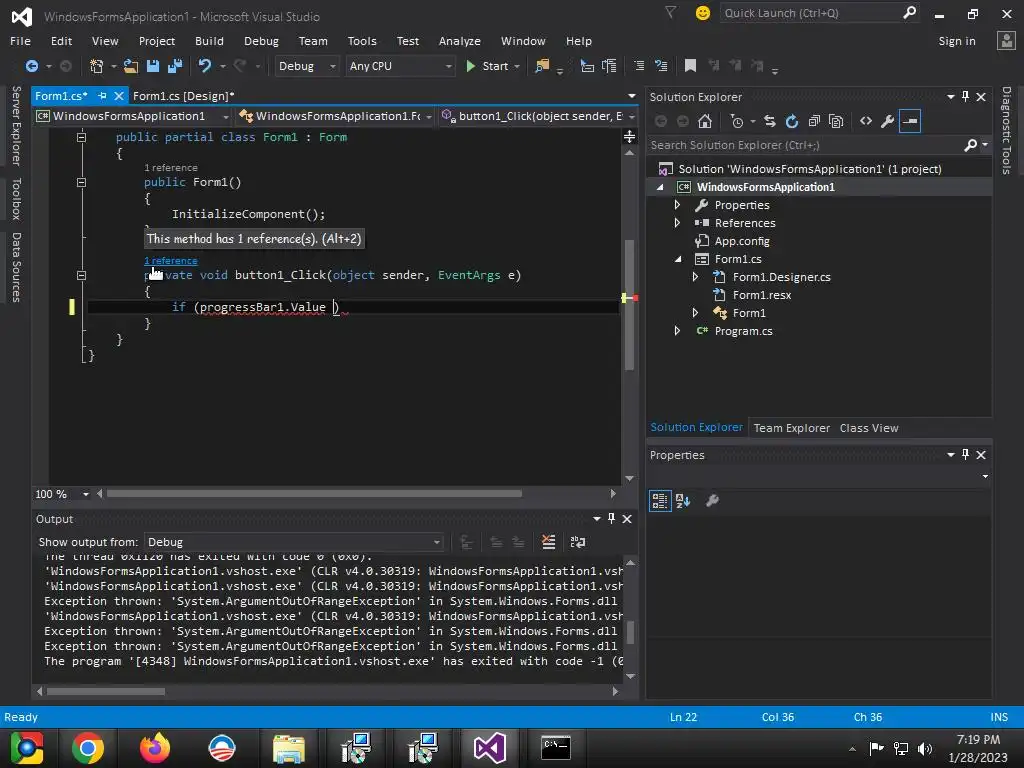Click the Open File folder icon
This screenshot has width=1024, height=768.
131,66
